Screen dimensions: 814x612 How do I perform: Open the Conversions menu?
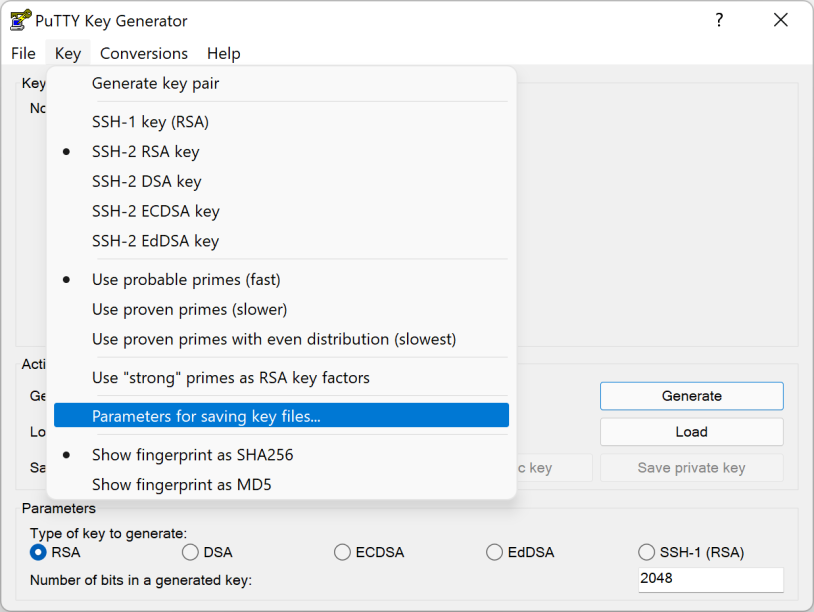[x=143, y=53]
